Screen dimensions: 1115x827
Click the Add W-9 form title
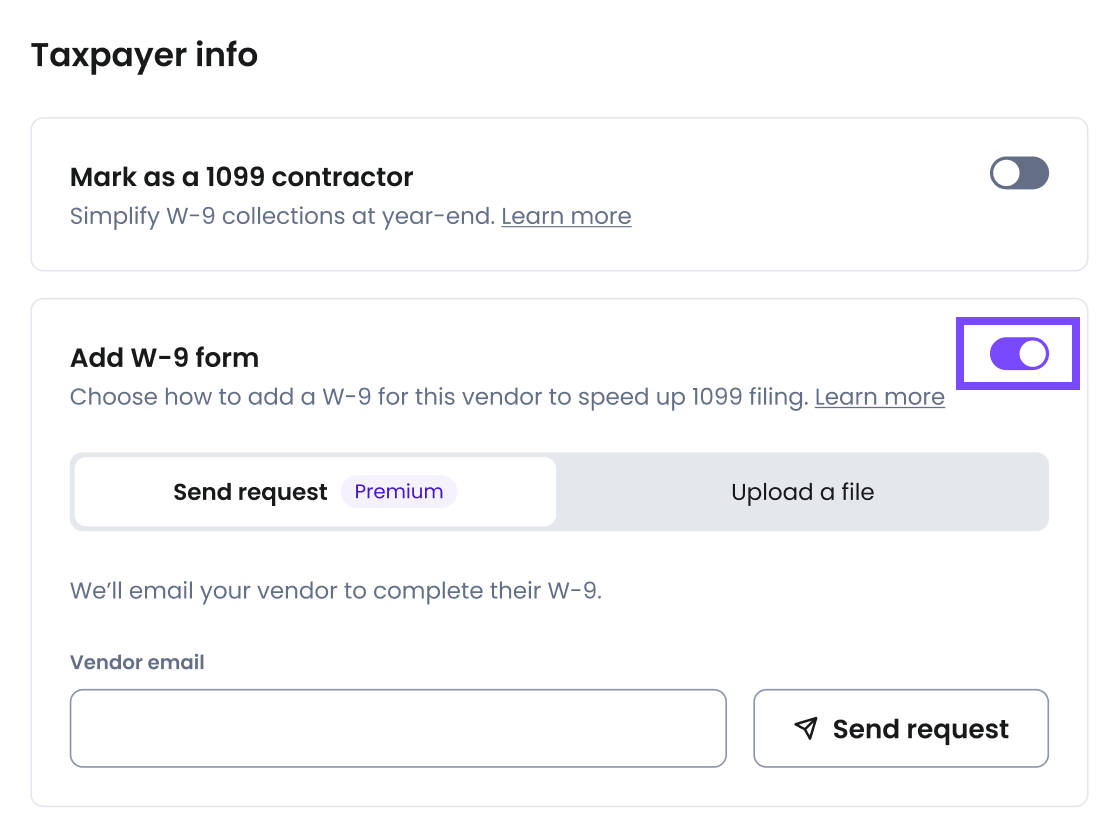[x=164, y=357]
